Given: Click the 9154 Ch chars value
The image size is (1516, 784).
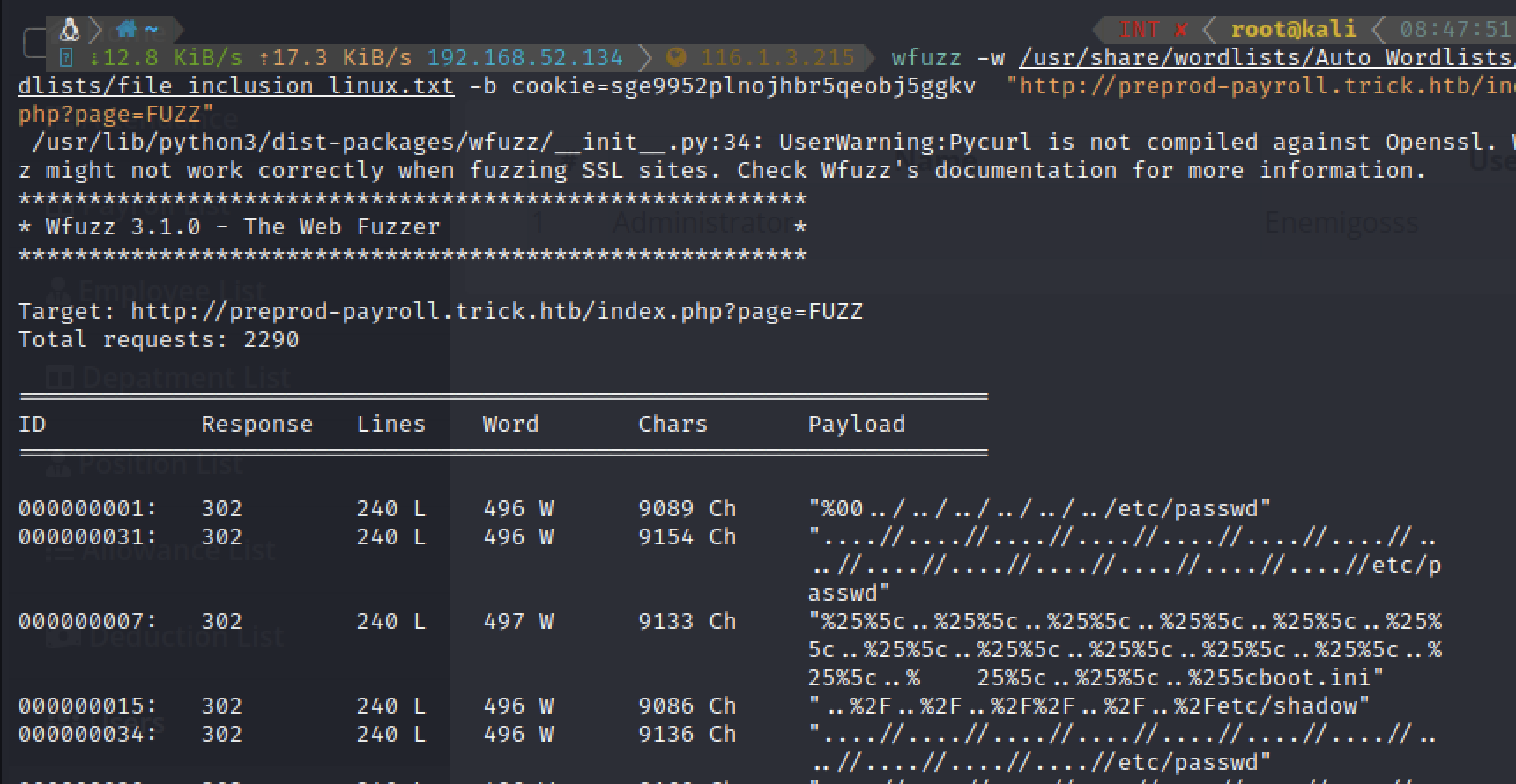Looking at the screenshot, I should pos(687,537).
